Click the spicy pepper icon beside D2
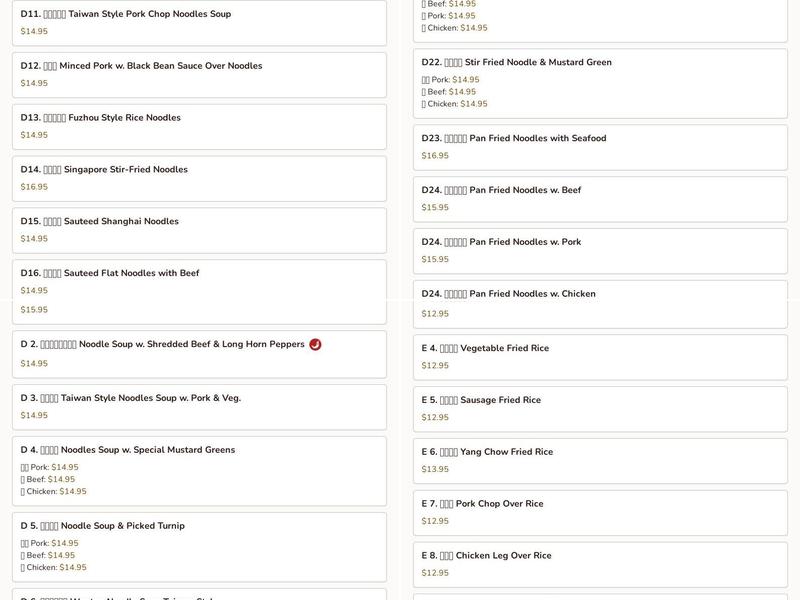The image size is (800, 600). pos(315,344)
